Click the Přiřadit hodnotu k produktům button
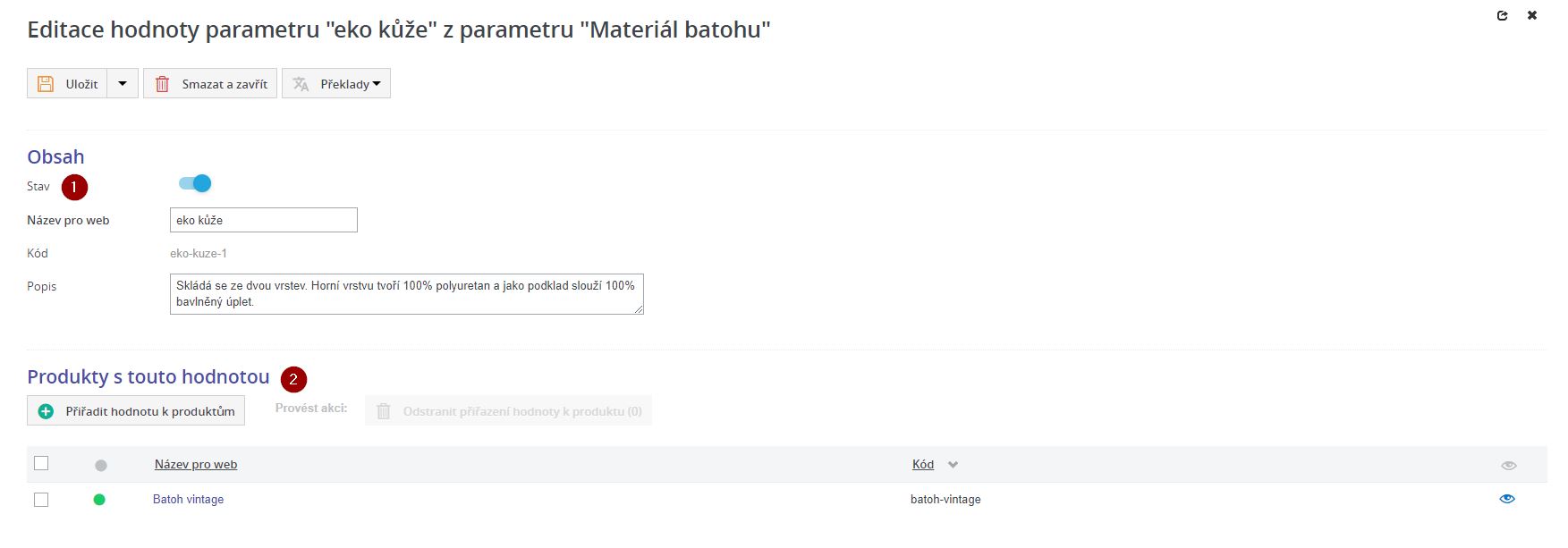 pos(136,411)
